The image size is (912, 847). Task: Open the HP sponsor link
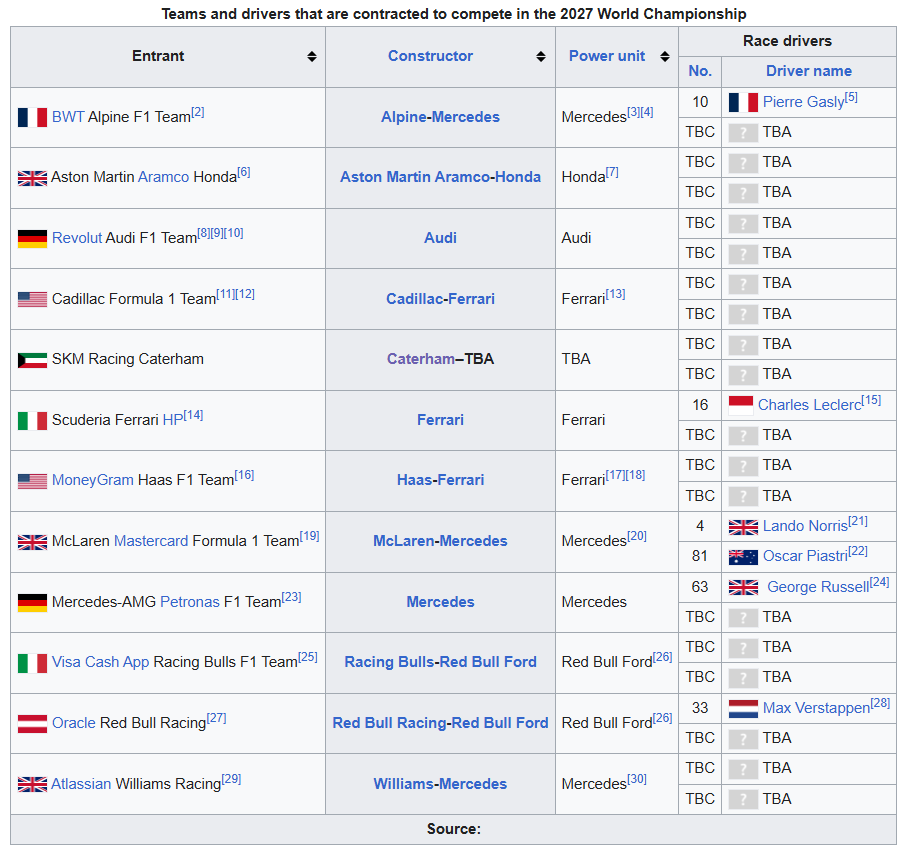(173, 420)
